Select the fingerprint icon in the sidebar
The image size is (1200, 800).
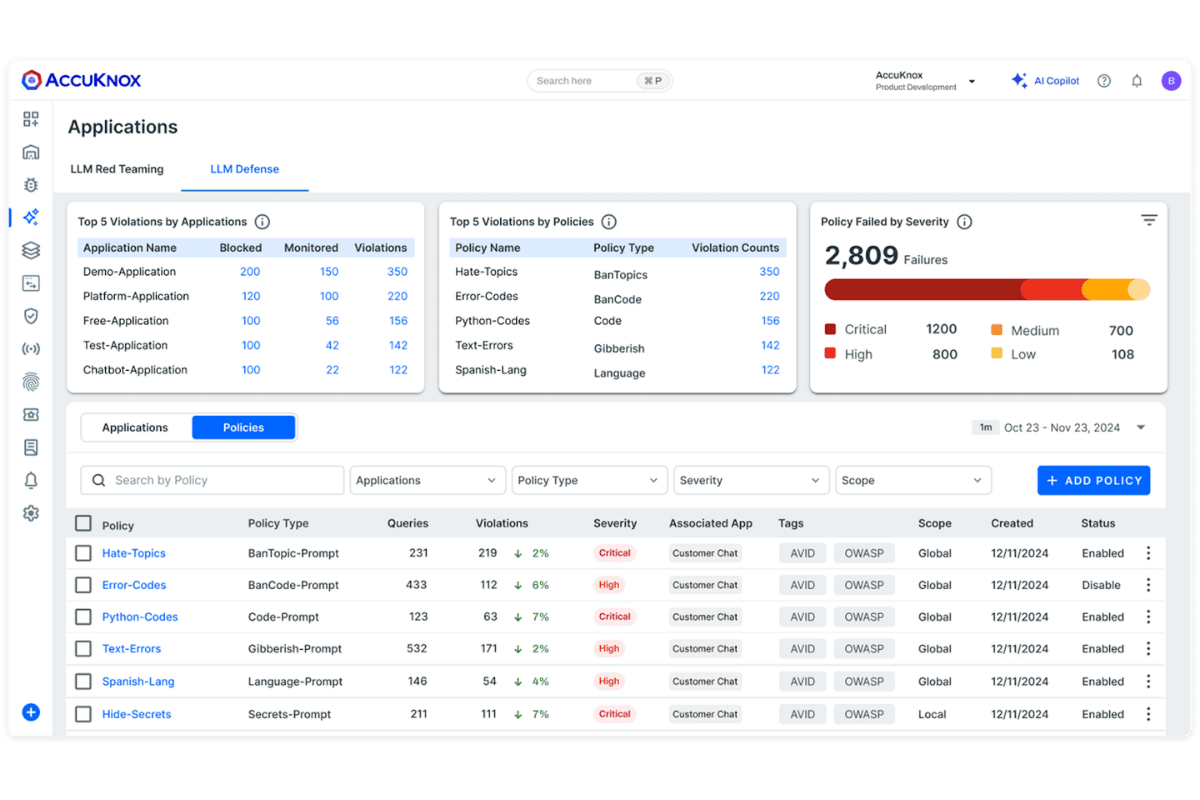[x=31, y=381]
